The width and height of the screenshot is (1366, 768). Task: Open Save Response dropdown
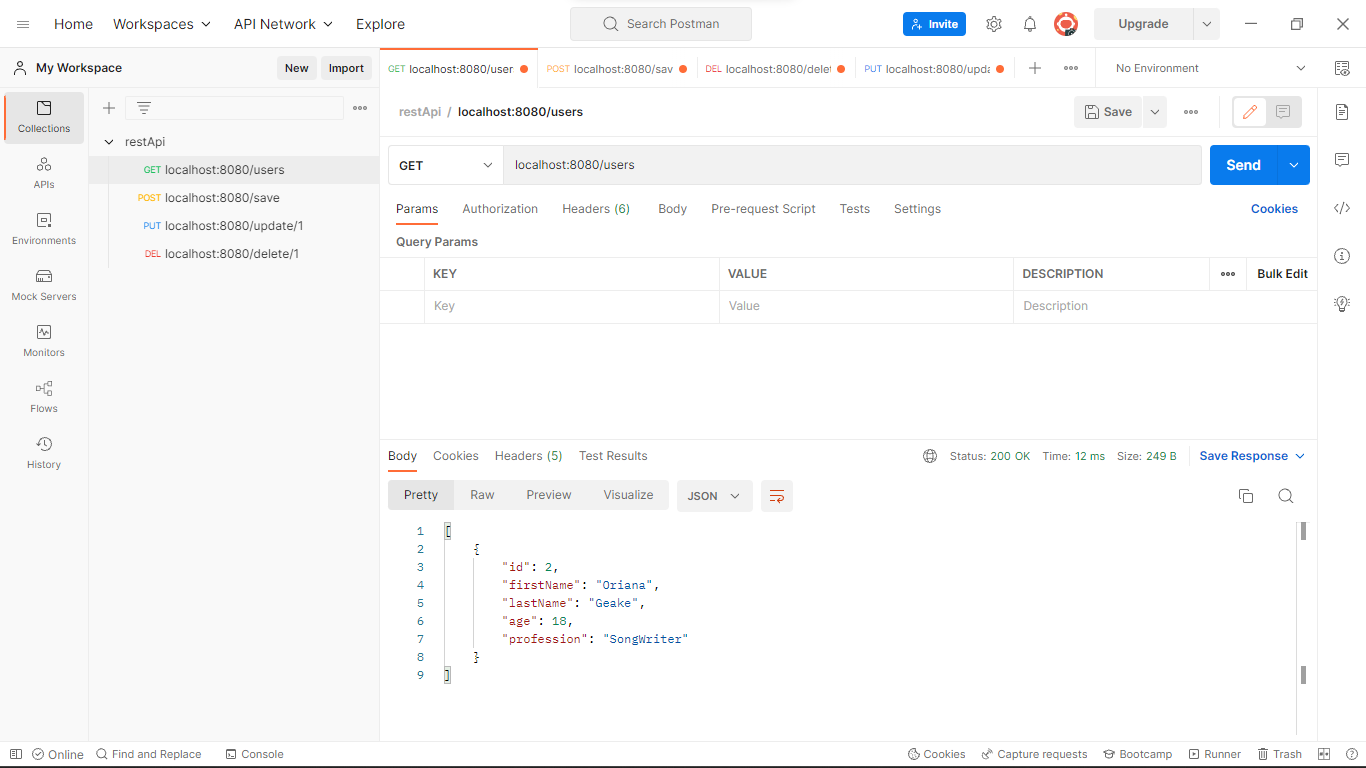click(x=1252, y=456)
